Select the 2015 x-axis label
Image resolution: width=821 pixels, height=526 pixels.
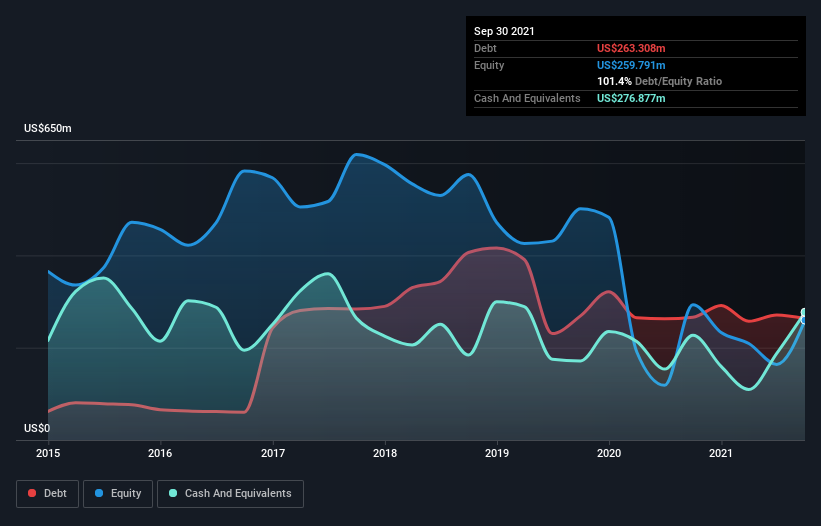[x=48, y=453]
